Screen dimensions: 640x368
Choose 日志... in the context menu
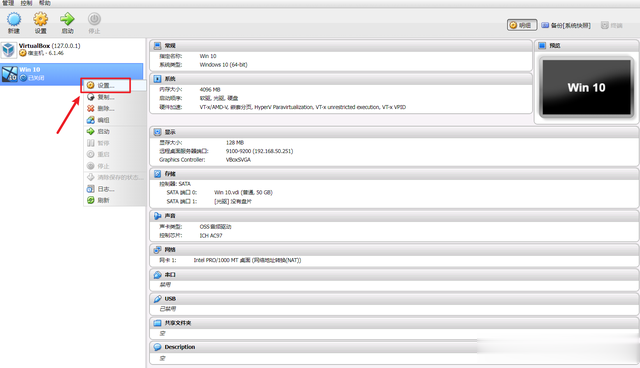click(115, 189)
